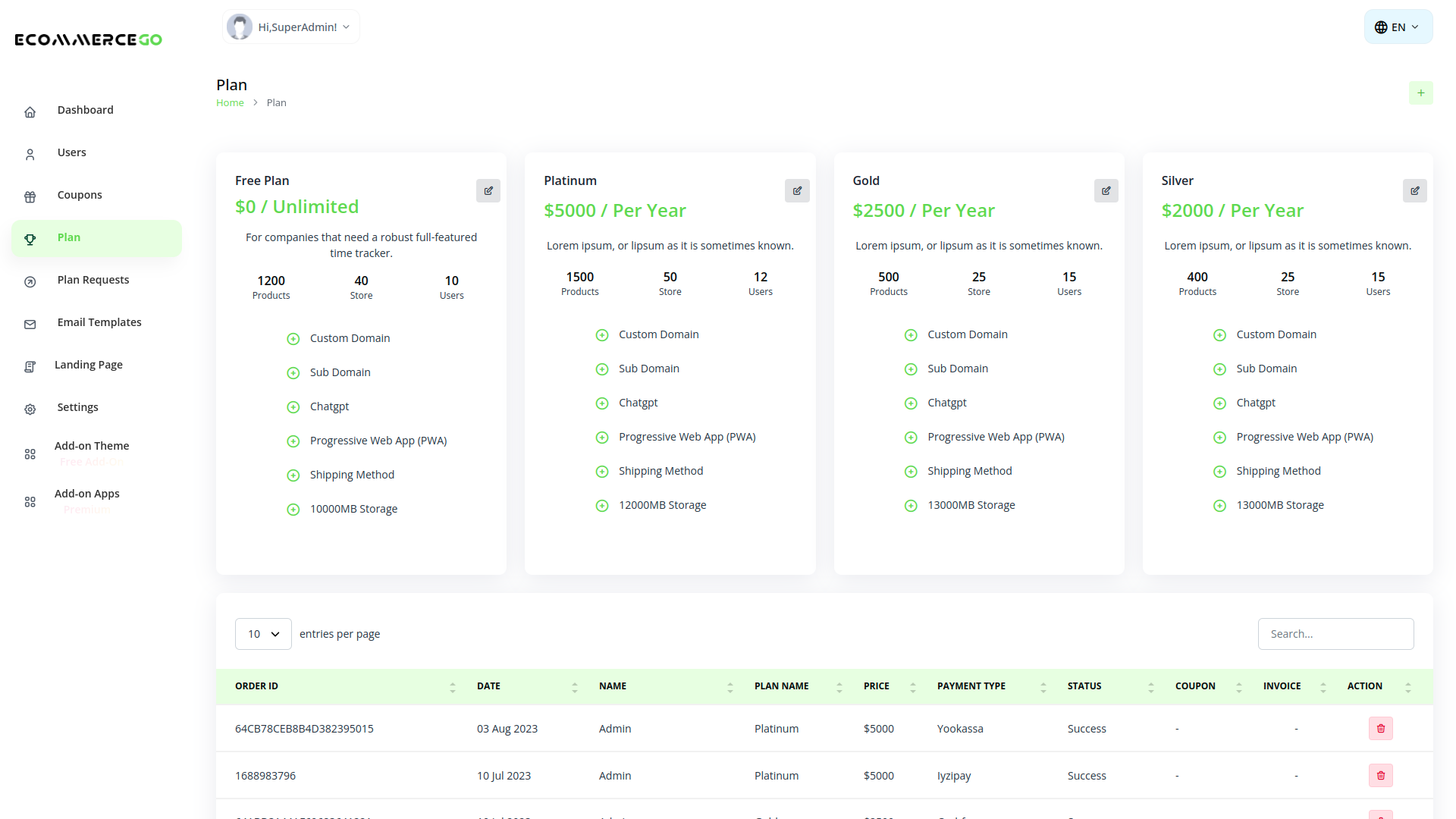Viewport: 1456px width, 819px height.
Task: Select the Landing Page icon
Action: coord(30,366)
